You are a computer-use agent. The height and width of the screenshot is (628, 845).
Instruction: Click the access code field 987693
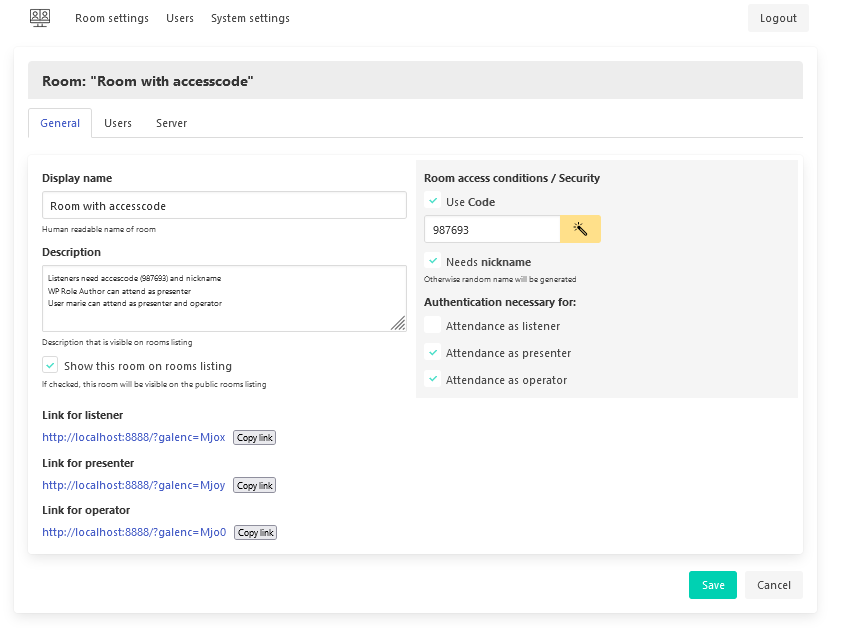point(492,230)
